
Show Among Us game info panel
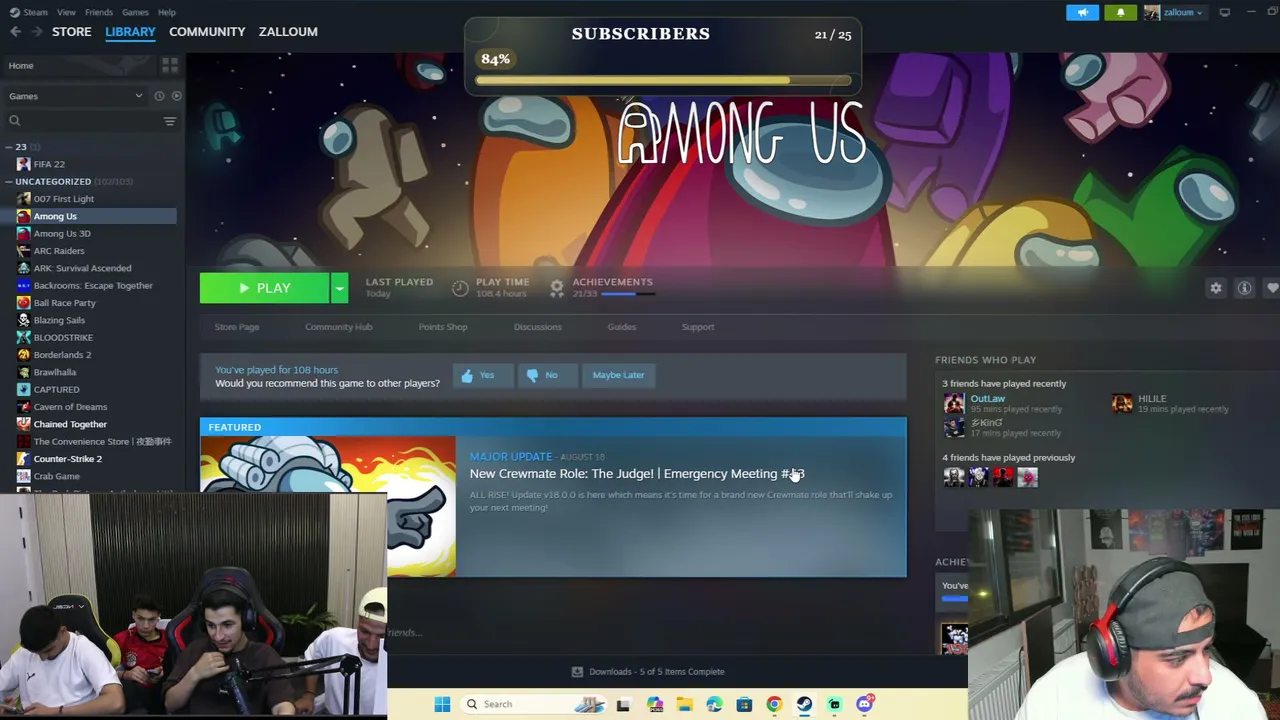pyautogui.click(x=1245, y=288)
